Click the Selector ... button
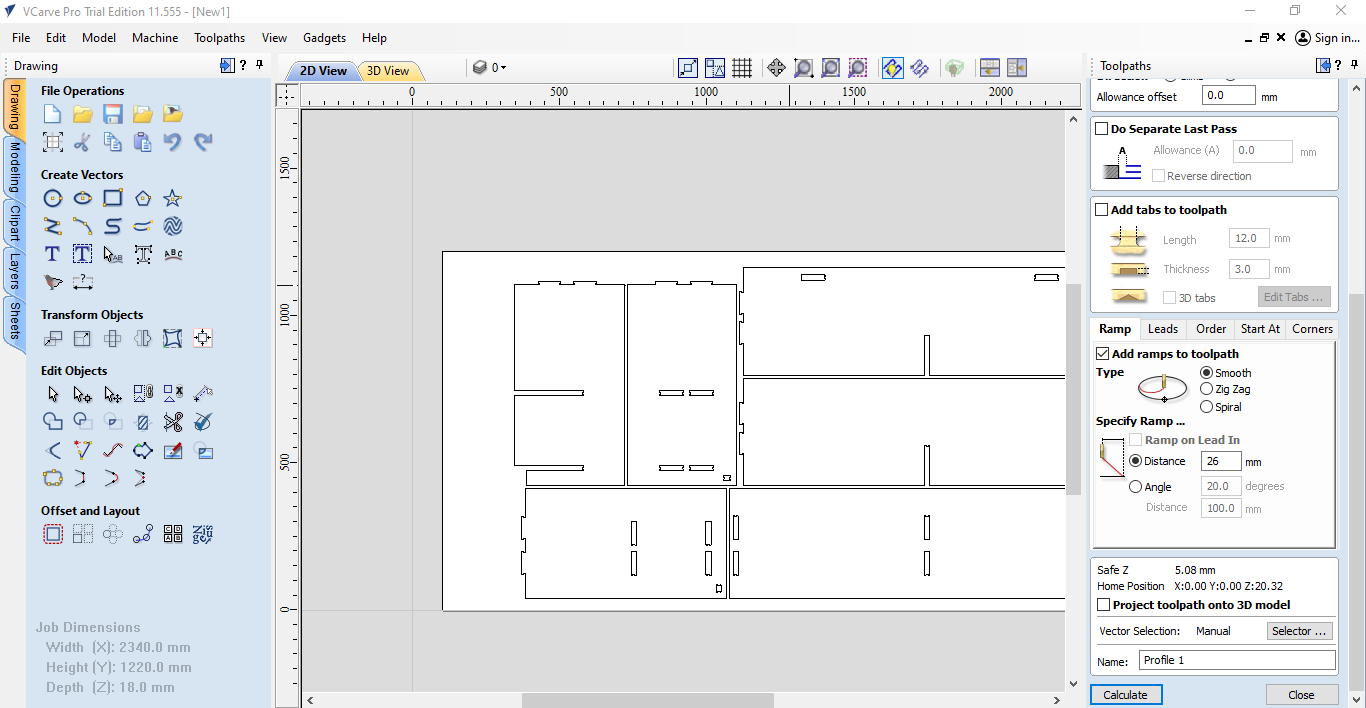Screen dimensions: 1366x708 (1299, 631)
